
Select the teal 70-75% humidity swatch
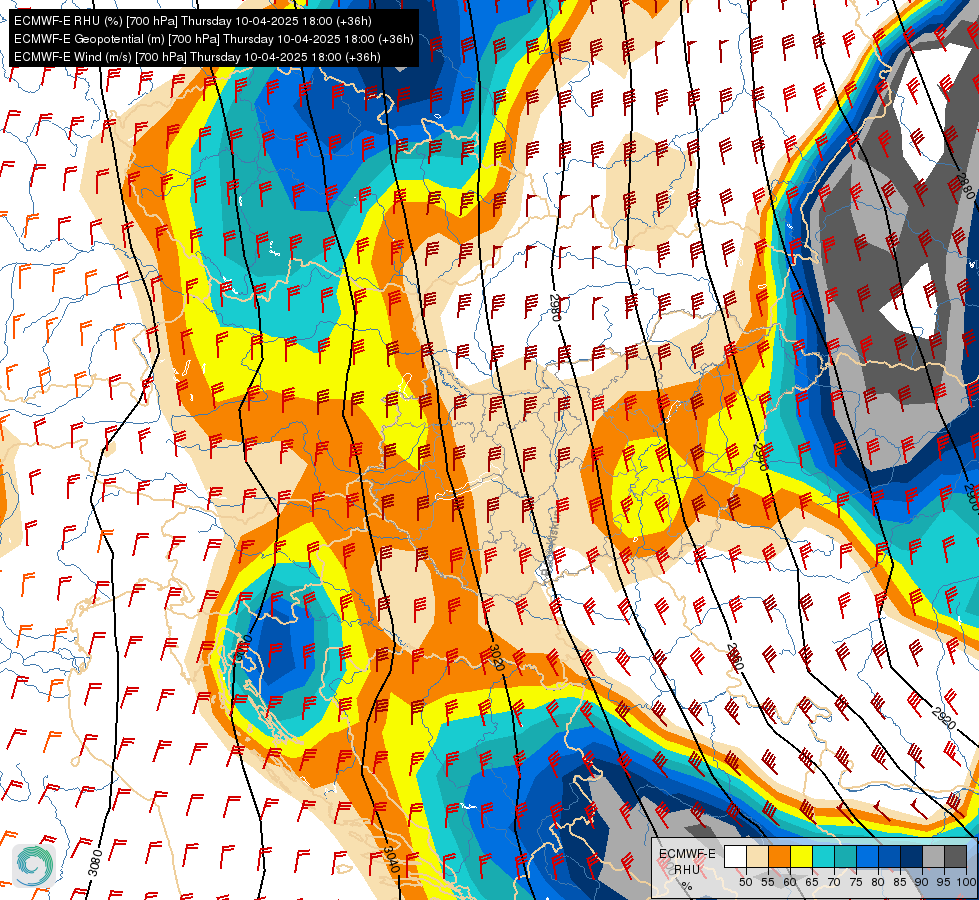coord(845,856)
